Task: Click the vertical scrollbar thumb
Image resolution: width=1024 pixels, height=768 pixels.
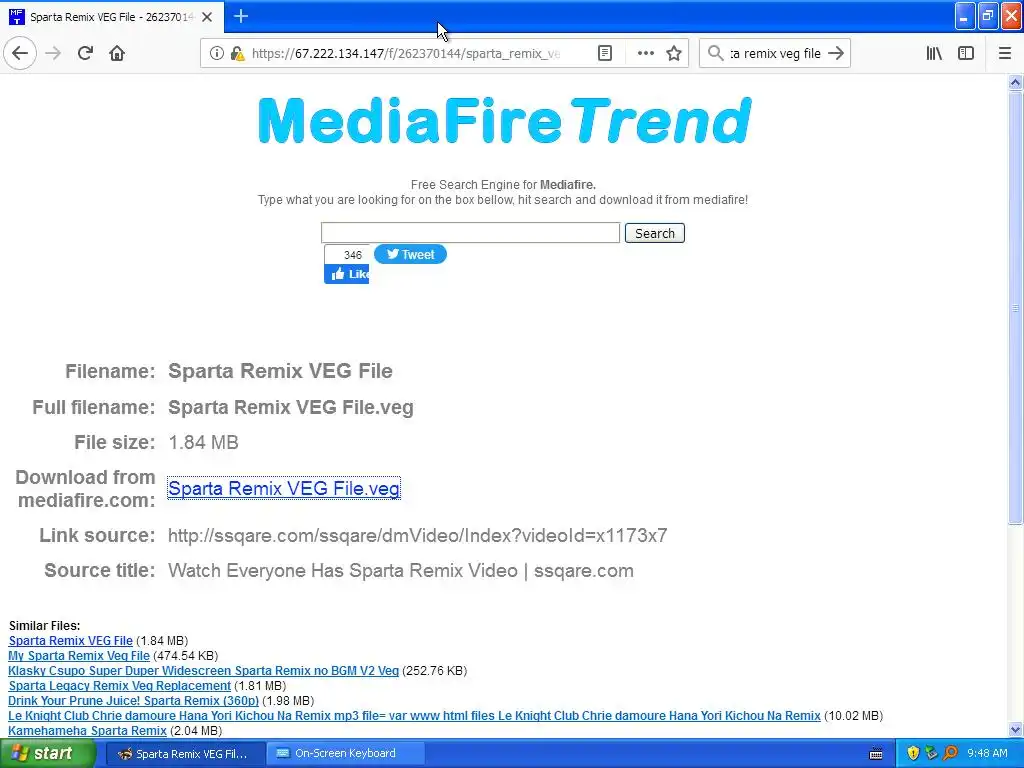Action: 1015,307
